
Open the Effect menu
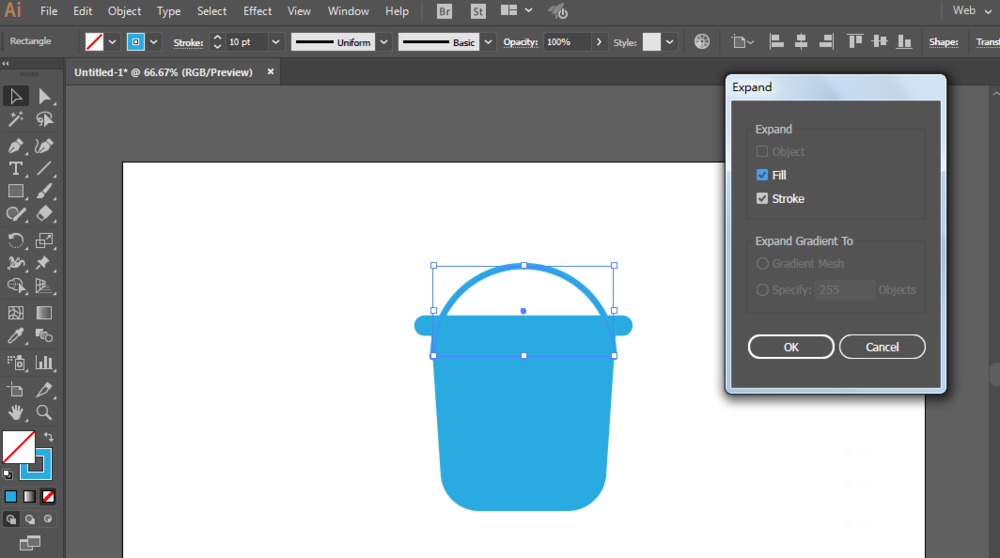(x=257, y=11)
